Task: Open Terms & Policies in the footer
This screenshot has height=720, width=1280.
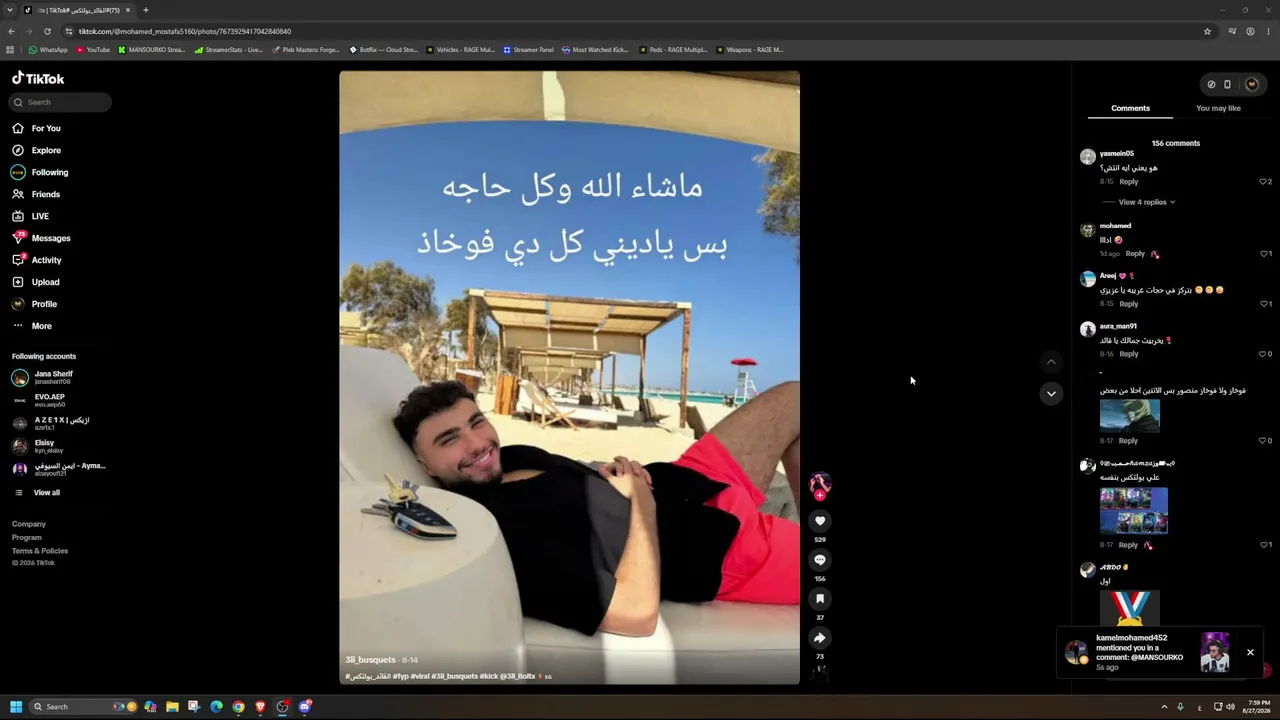Action: (x=40, y=551)
